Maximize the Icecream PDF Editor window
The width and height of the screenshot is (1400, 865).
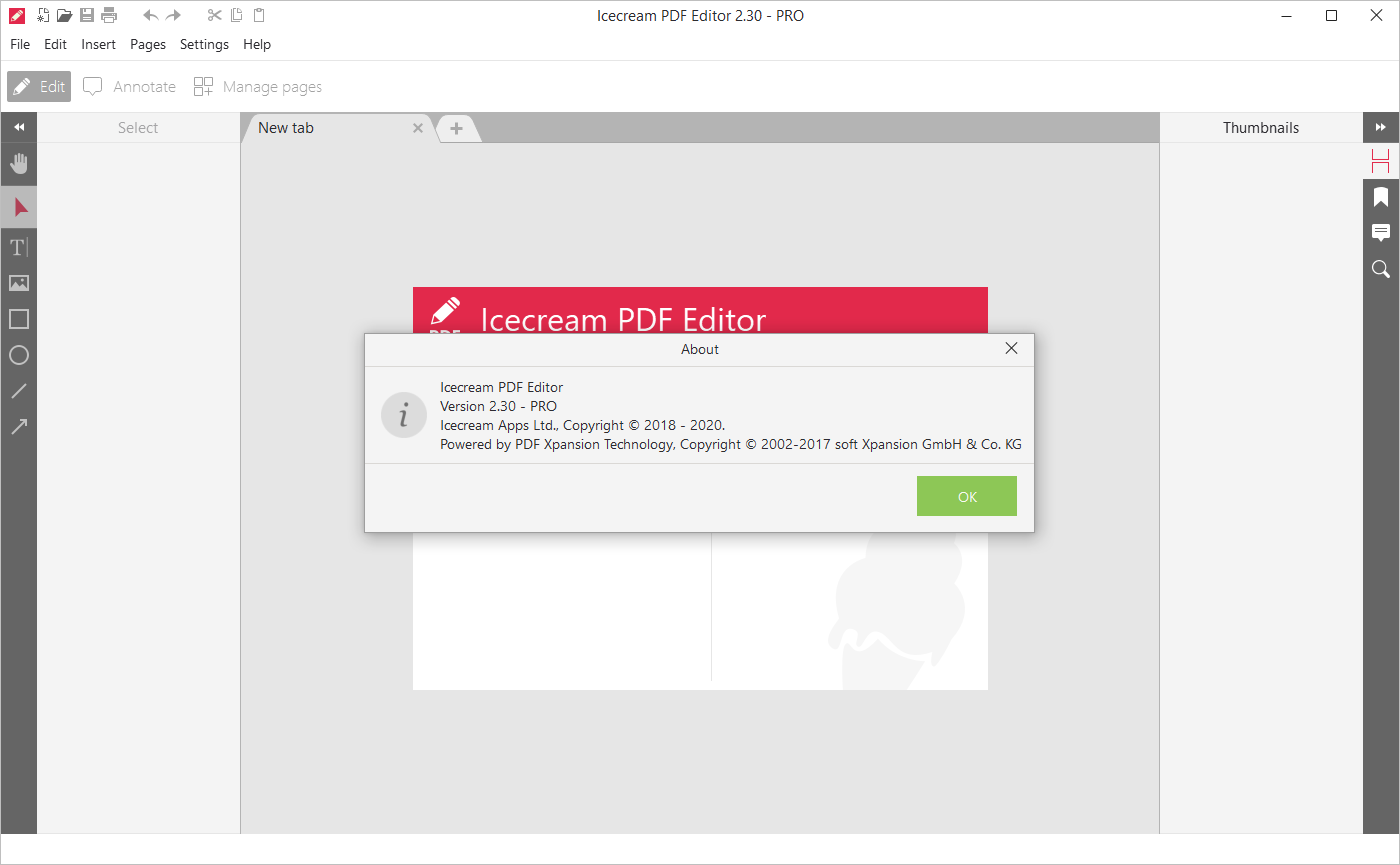1332,15
